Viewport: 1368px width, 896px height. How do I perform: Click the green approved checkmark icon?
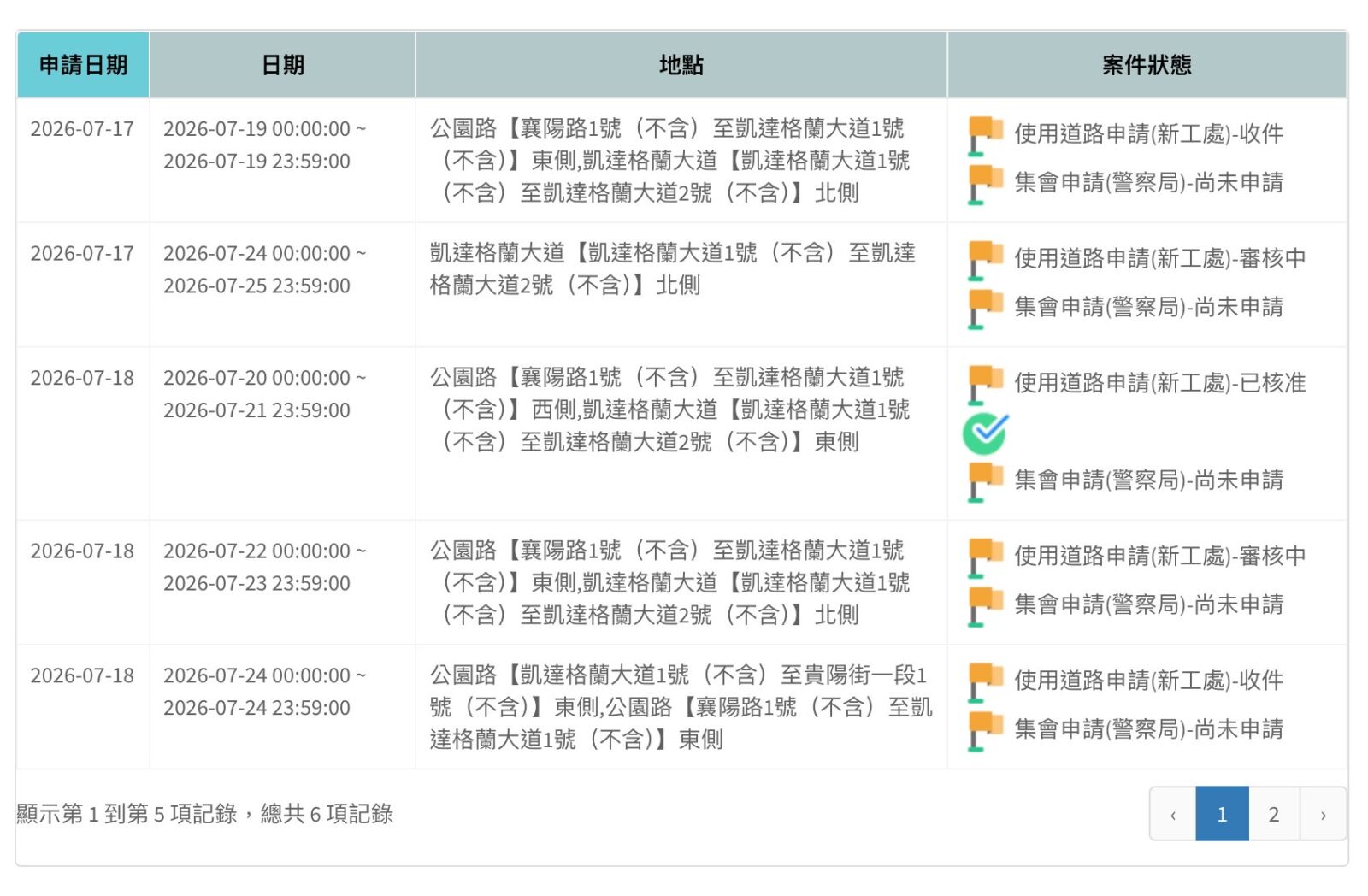click(x=985, y=433)
